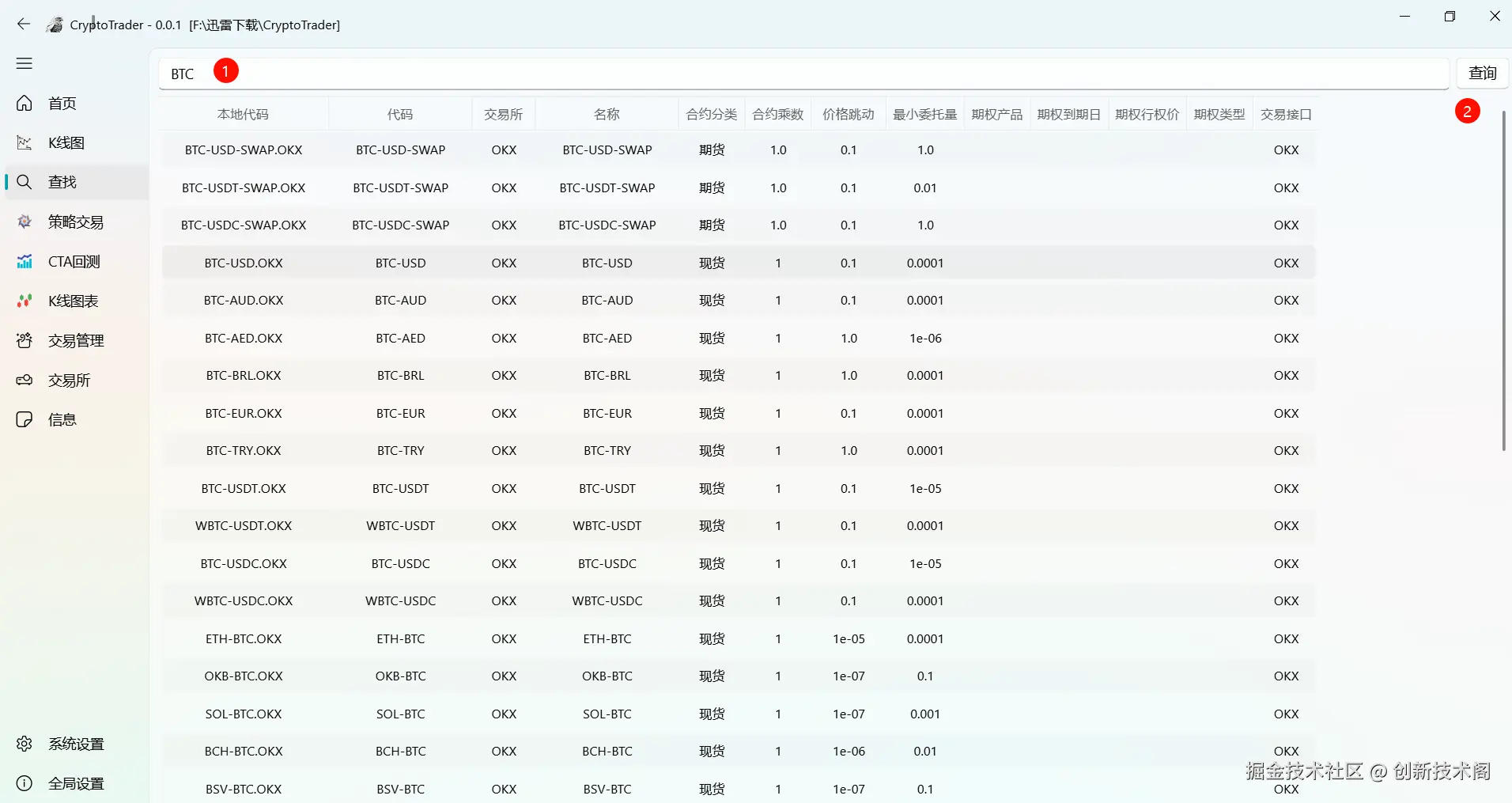Select the BTC-USD.OKX local code
This screenshot has height=803, width=1512.
[244, 263]
